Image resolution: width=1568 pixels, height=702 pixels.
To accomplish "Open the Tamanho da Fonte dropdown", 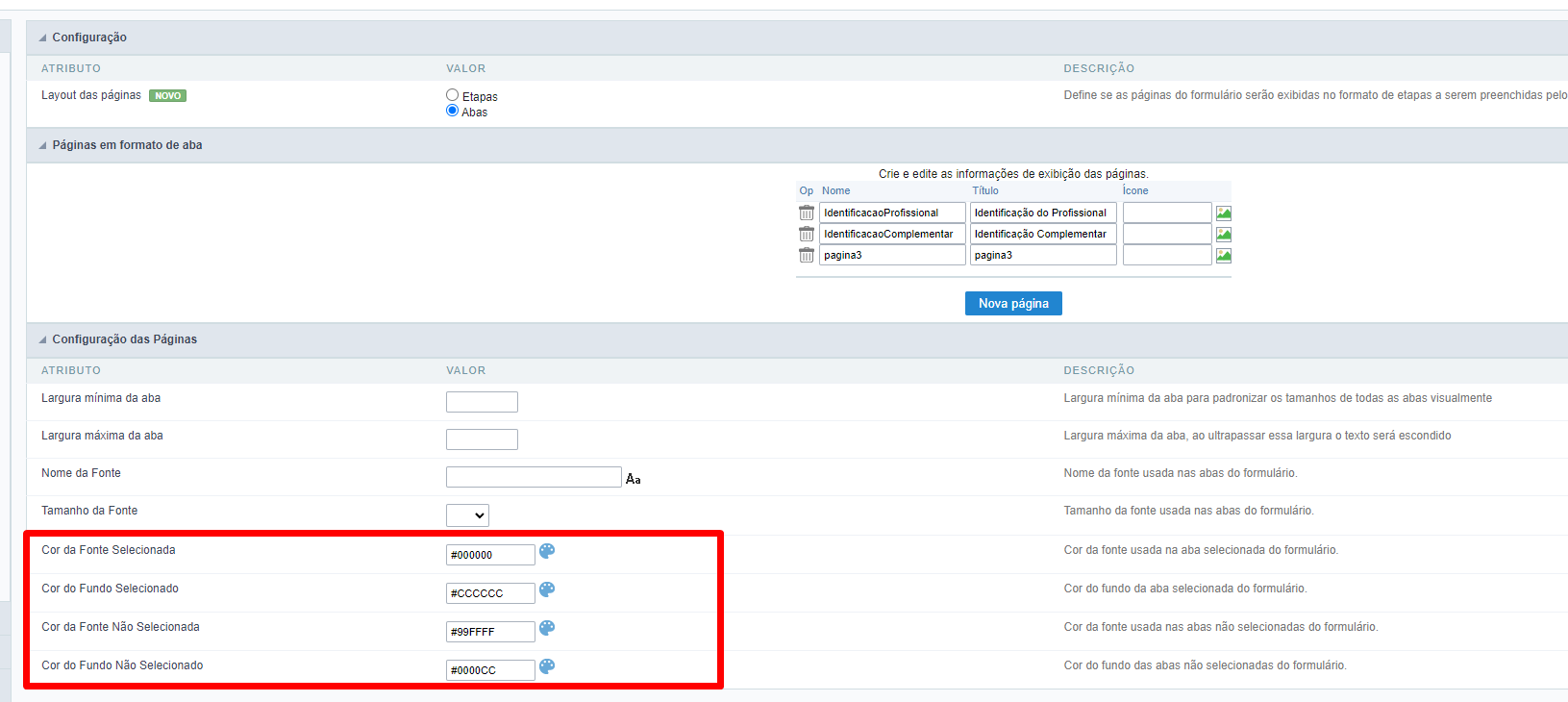I will (467, 515).
